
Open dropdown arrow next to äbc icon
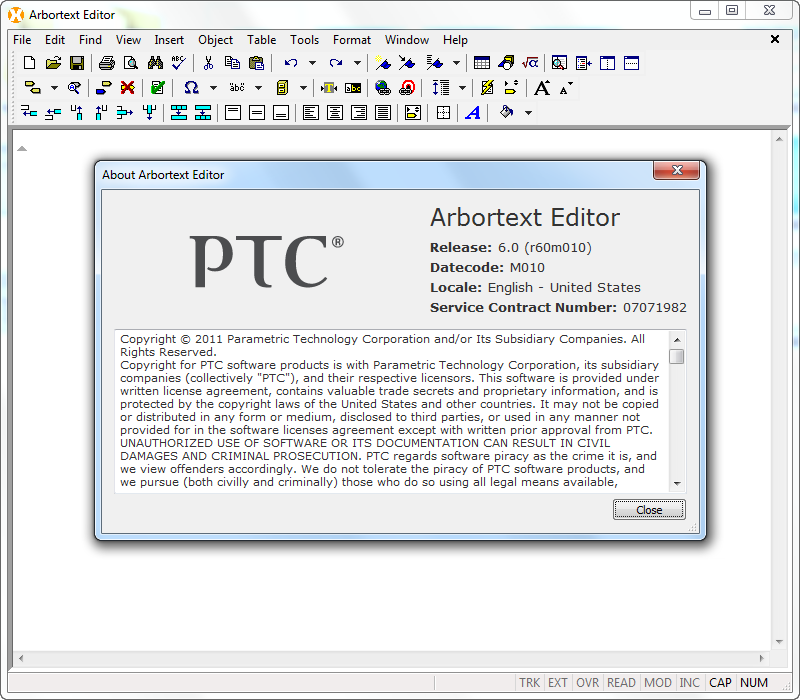click(259, 88)
